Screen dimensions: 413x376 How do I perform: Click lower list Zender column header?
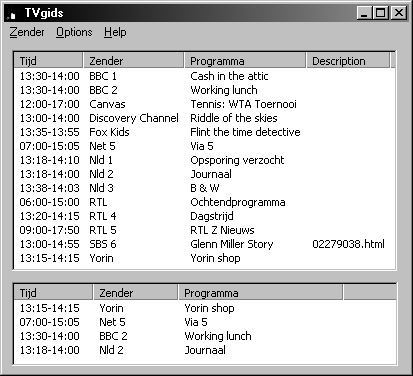tap(136, 293)
